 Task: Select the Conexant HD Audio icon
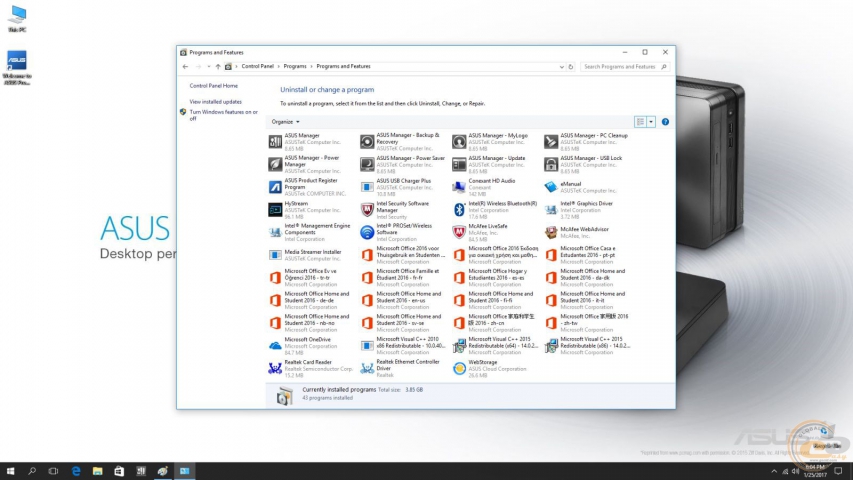pyautogui.click(x=459, y=186)
